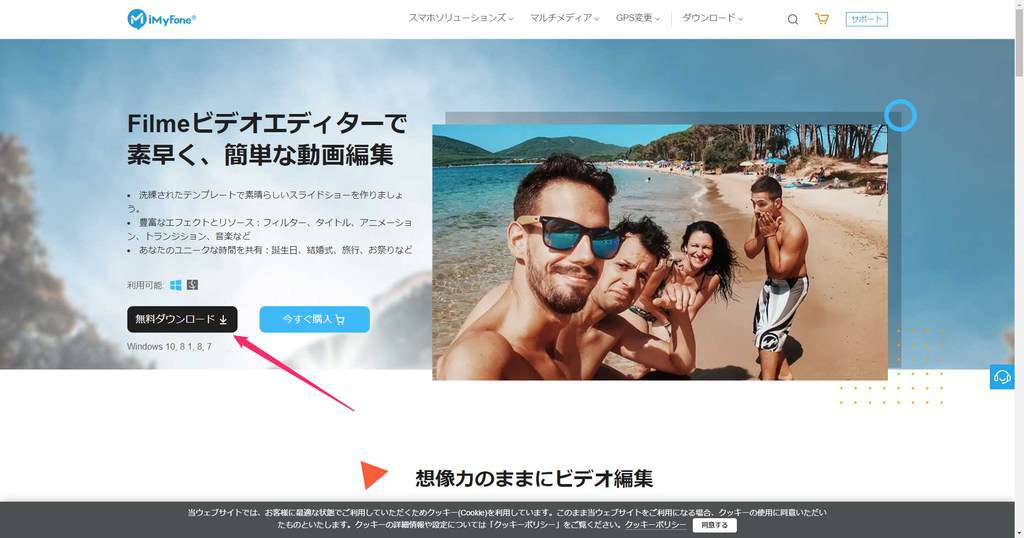The image size is (1024, 538).
Task: Click the bullet about 洗練されたテンプレート
Action: [x=265, y=201]
